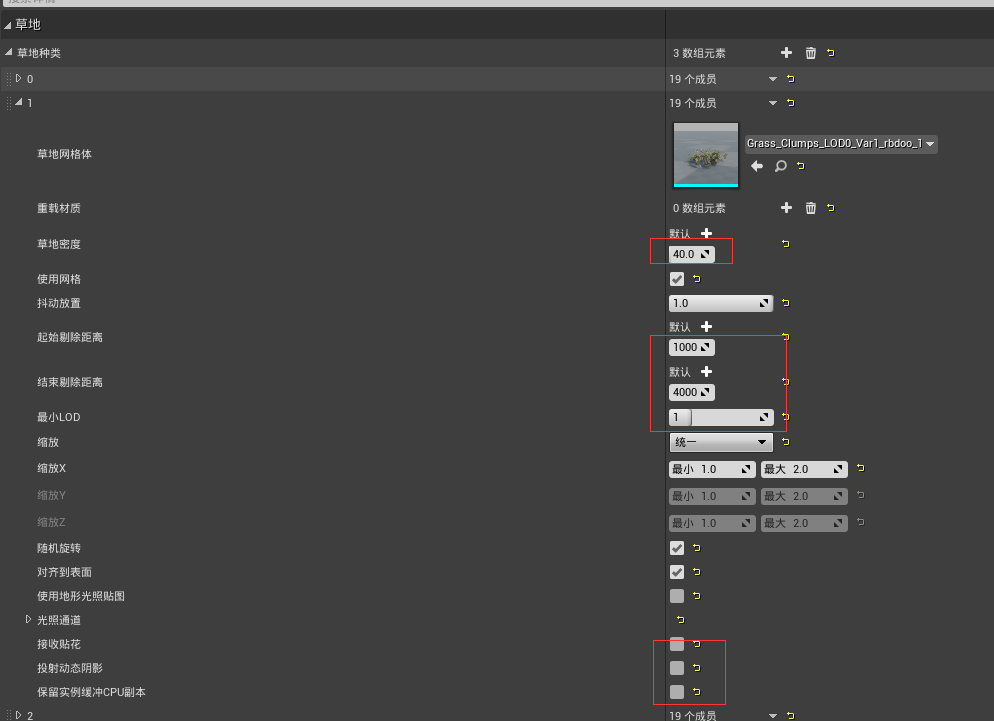Toggle 对齐到表面 checkbox
994x721 pixels.
677,572
